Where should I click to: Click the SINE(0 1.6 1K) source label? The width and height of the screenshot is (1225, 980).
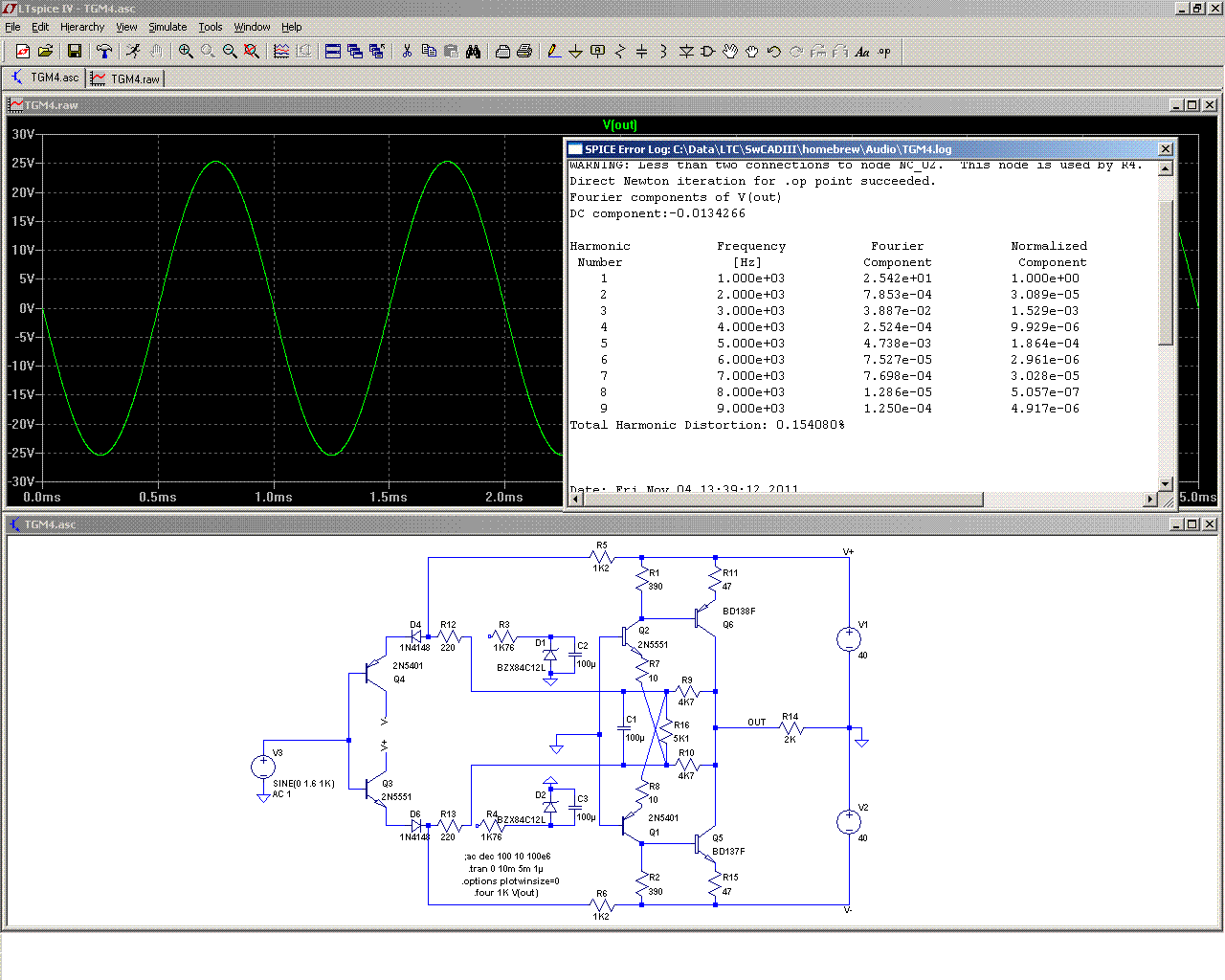tap(303, 784)
